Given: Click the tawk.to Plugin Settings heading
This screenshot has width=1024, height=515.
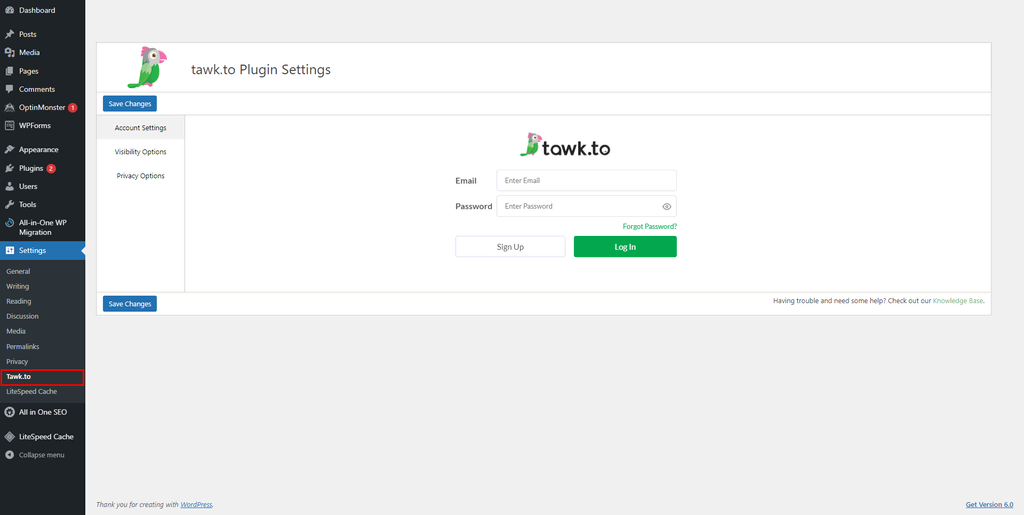Looking at the screenshot, I should (261, 70).
